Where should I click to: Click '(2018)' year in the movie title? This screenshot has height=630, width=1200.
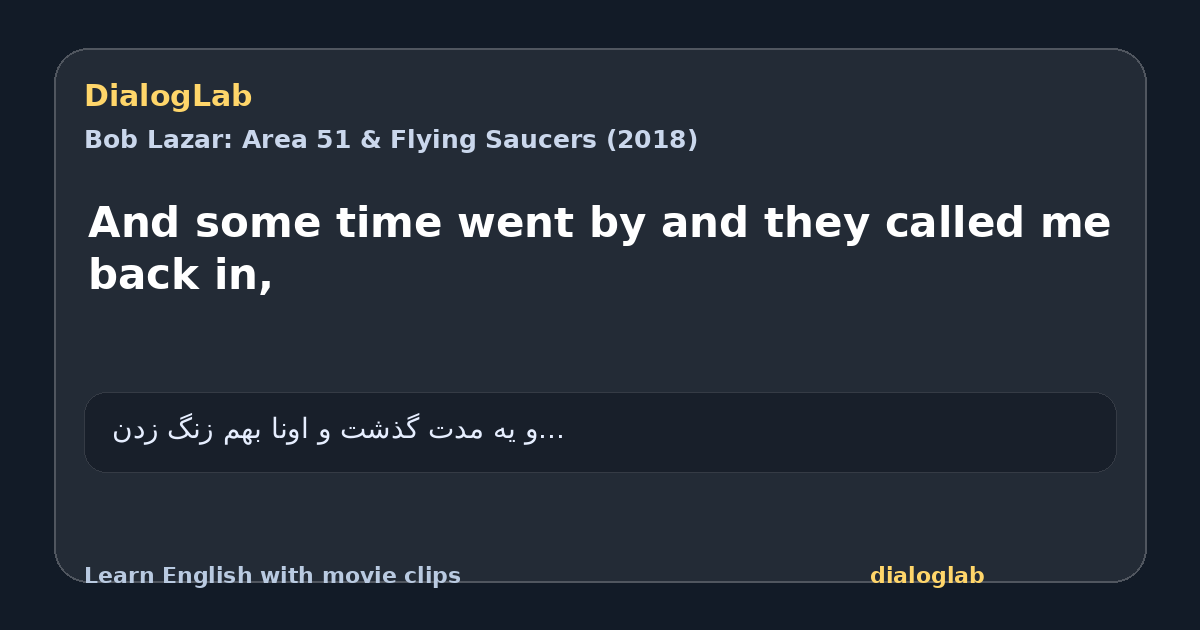(x=652, y=140)
